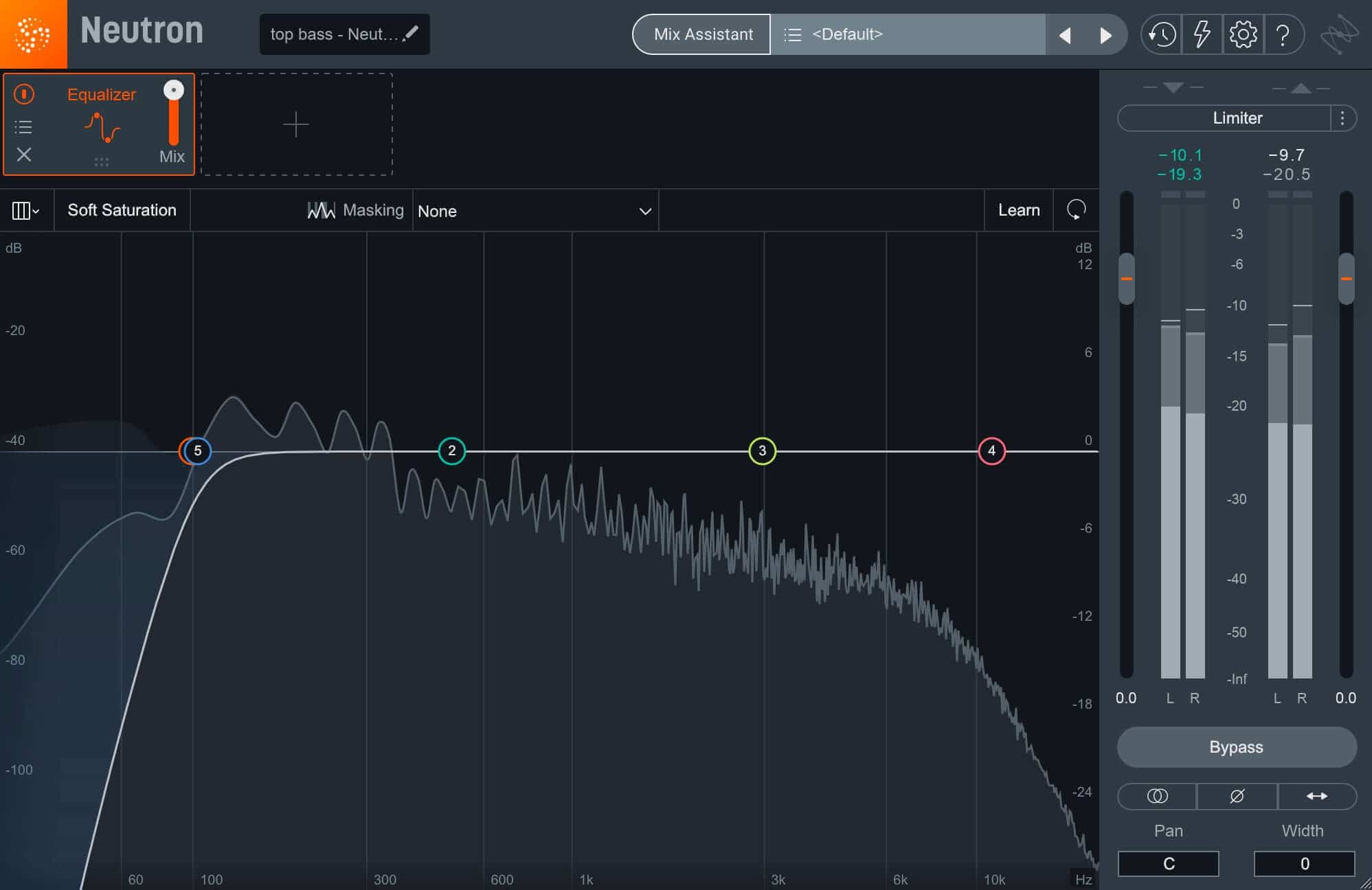The height and width of the screenshot is (890, 1372).
Task: Click the Learn button
Action: pyautogui.click(x=1019, y=210)
